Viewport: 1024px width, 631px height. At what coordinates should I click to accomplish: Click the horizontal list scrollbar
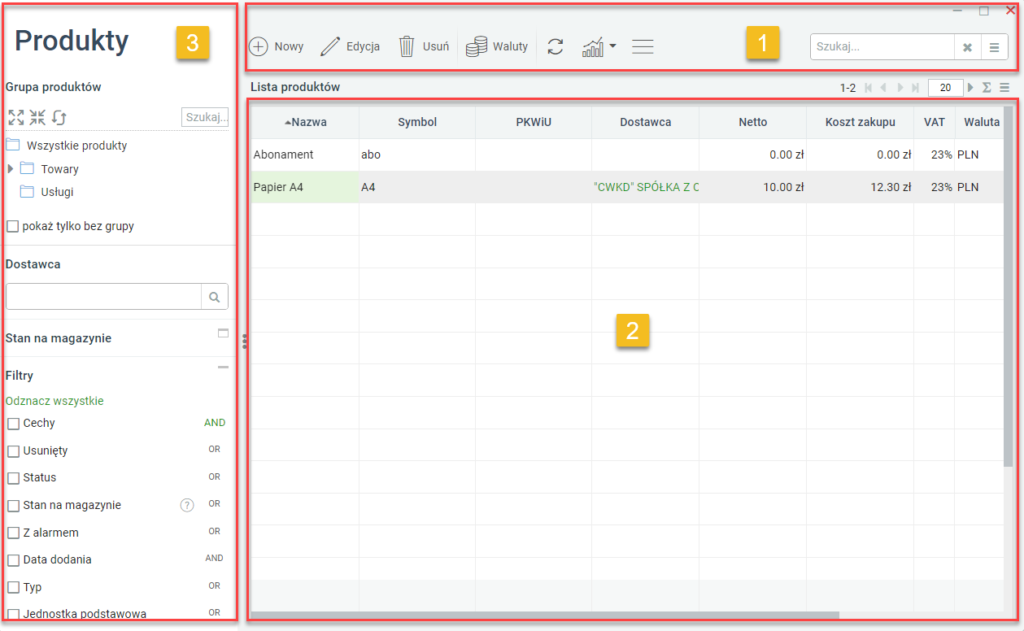click(545, 615)
